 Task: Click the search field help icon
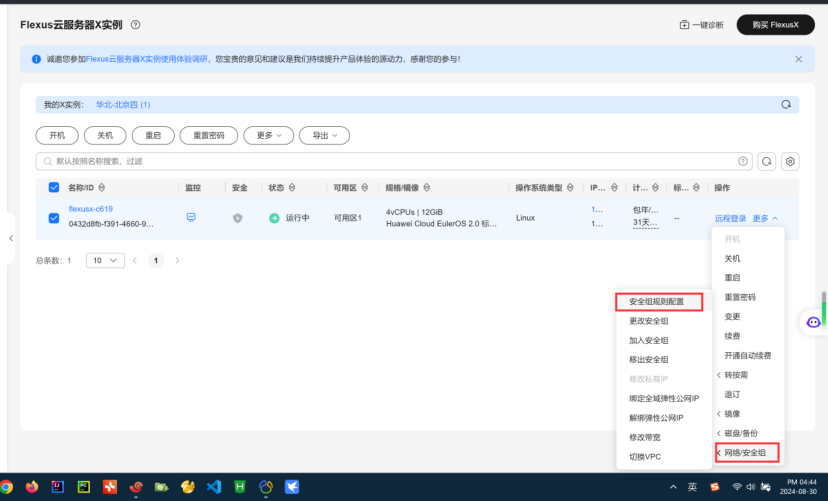point(742,161)
